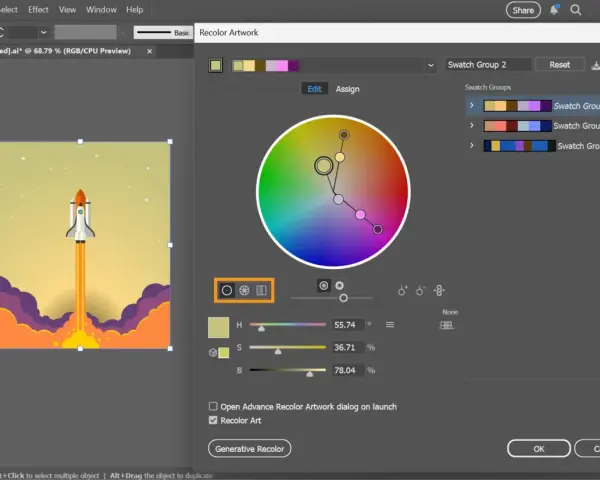Close the document tab with X
The width and height of the screenshot is (600, 480).
click(x=150, y=51)
